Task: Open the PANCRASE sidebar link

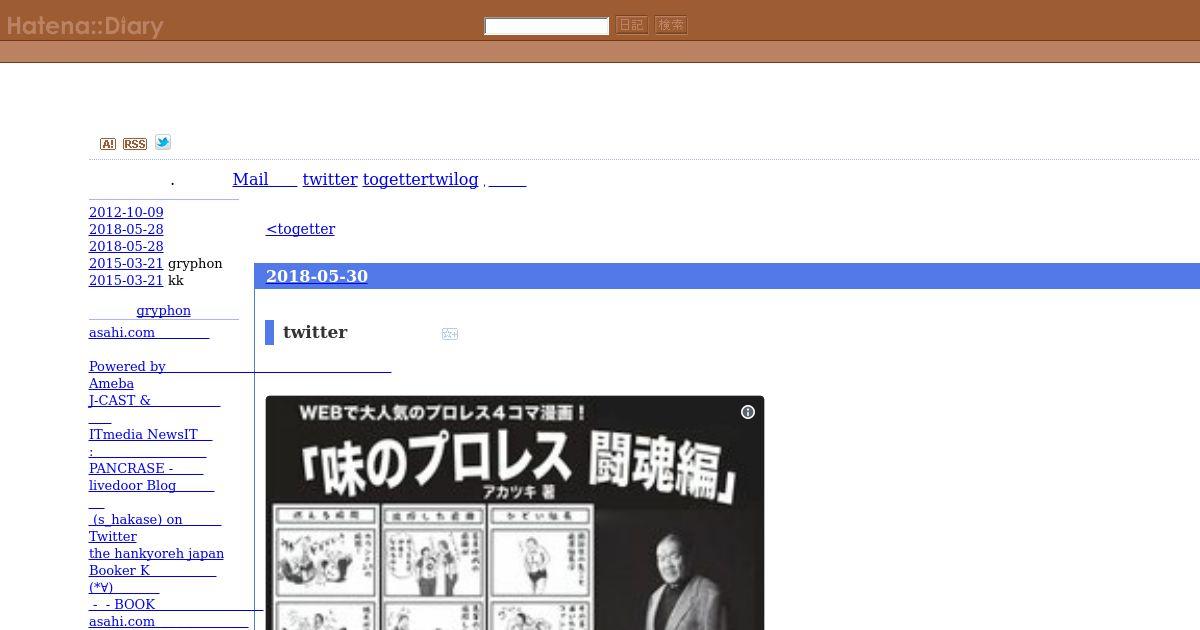Action: [146, 468]
